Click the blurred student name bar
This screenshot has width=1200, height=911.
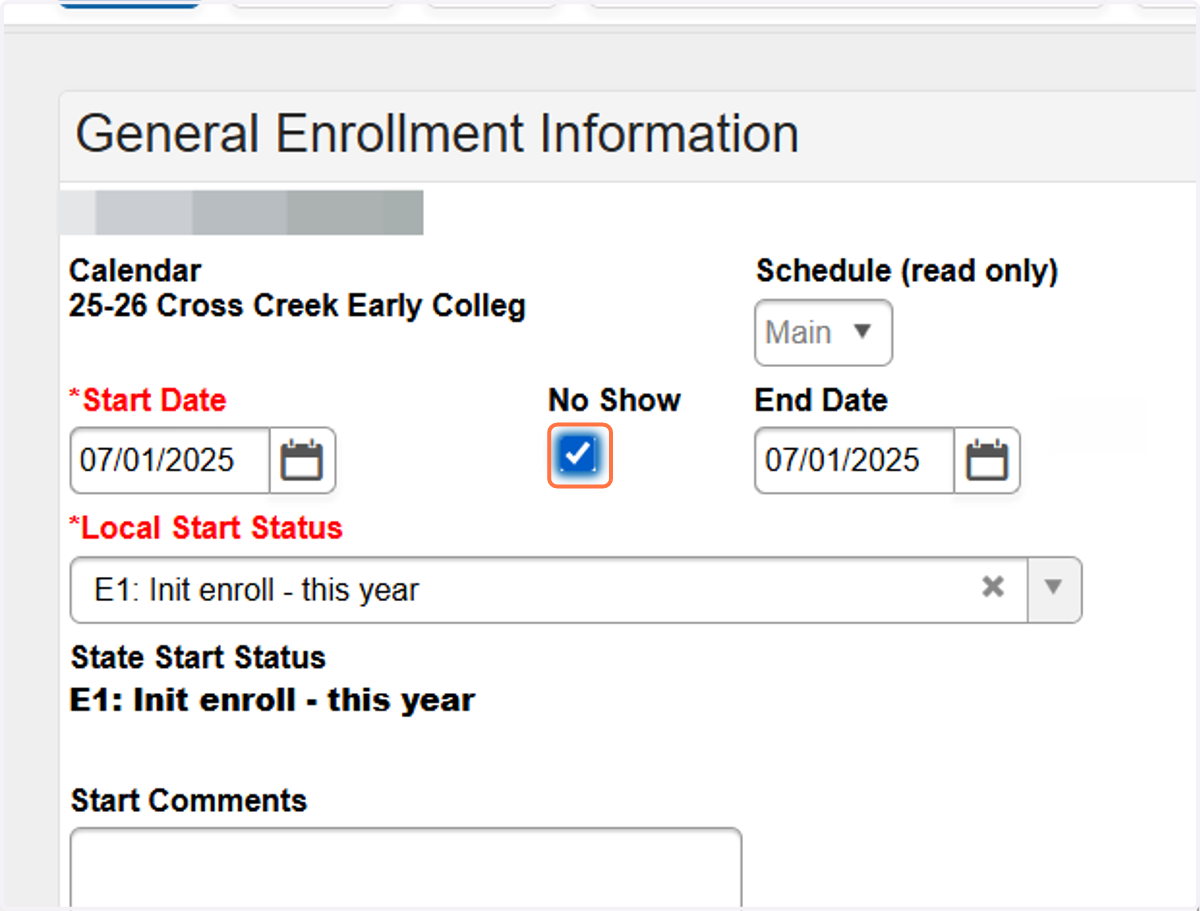coord(241,213)
